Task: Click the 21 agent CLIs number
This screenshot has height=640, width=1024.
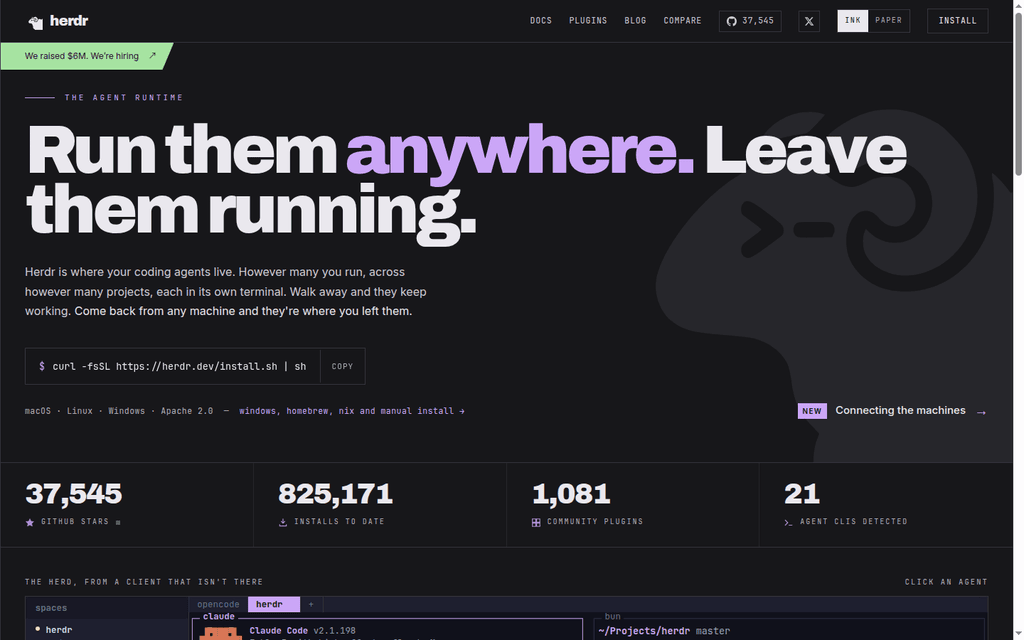Action: [801, 494]
